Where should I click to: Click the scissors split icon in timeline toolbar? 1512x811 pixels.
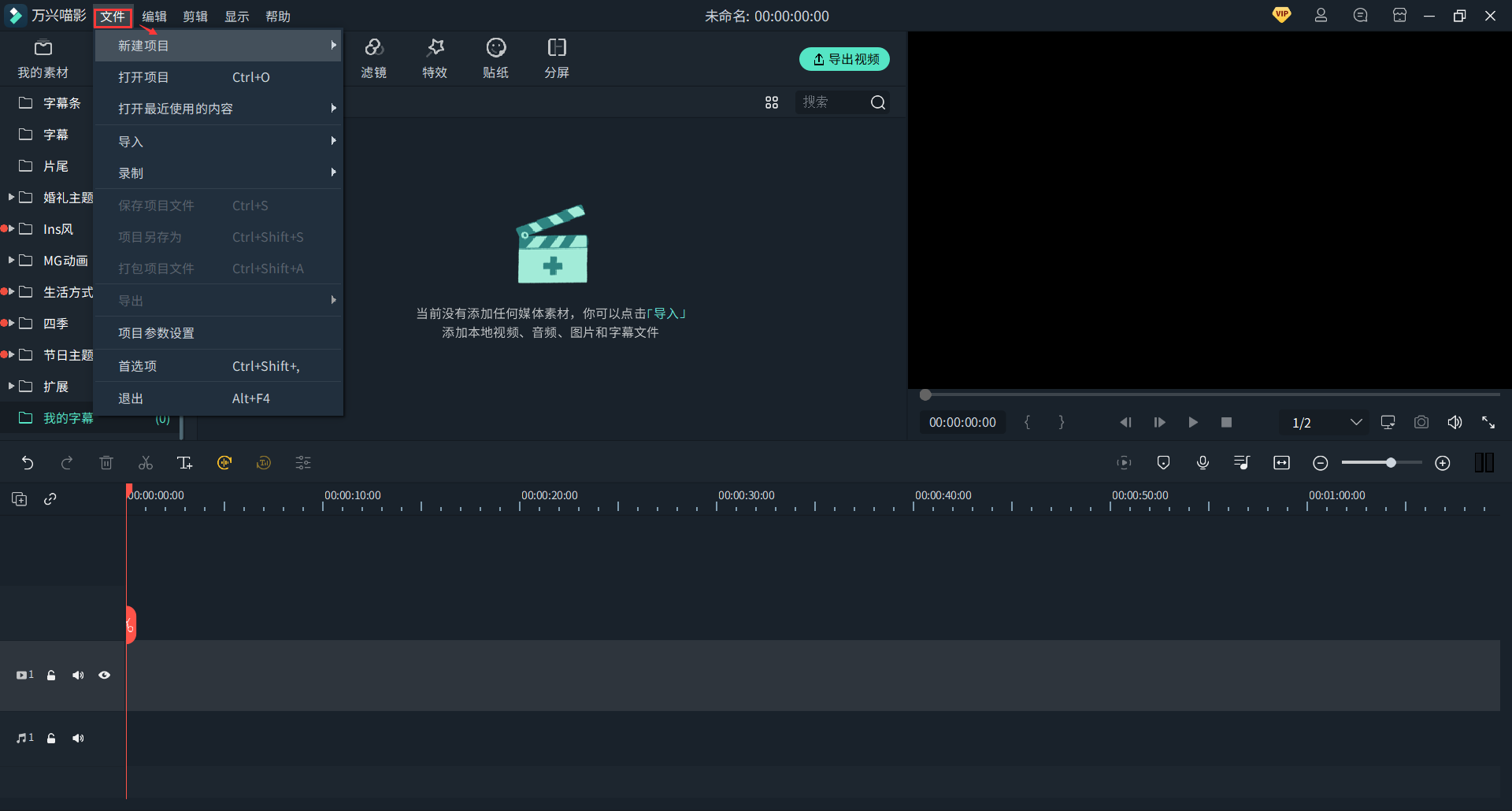pos(146,463)
